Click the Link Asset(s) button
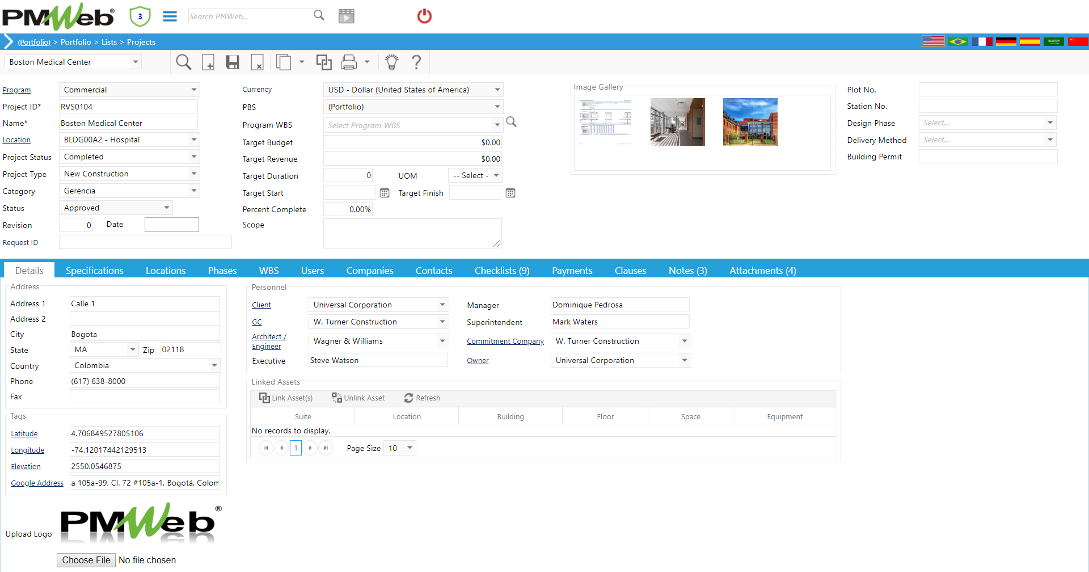 coord(285,398)
